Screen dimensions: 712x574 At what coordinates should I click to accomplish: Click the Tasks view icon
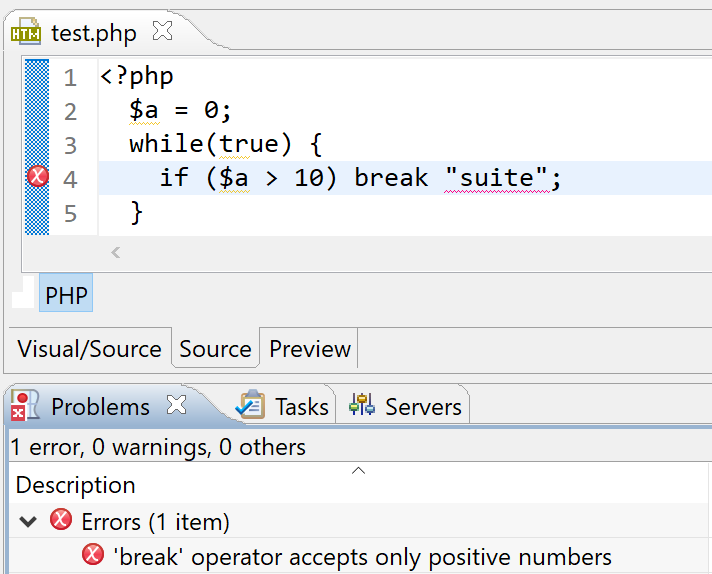[x=250, y=405]
